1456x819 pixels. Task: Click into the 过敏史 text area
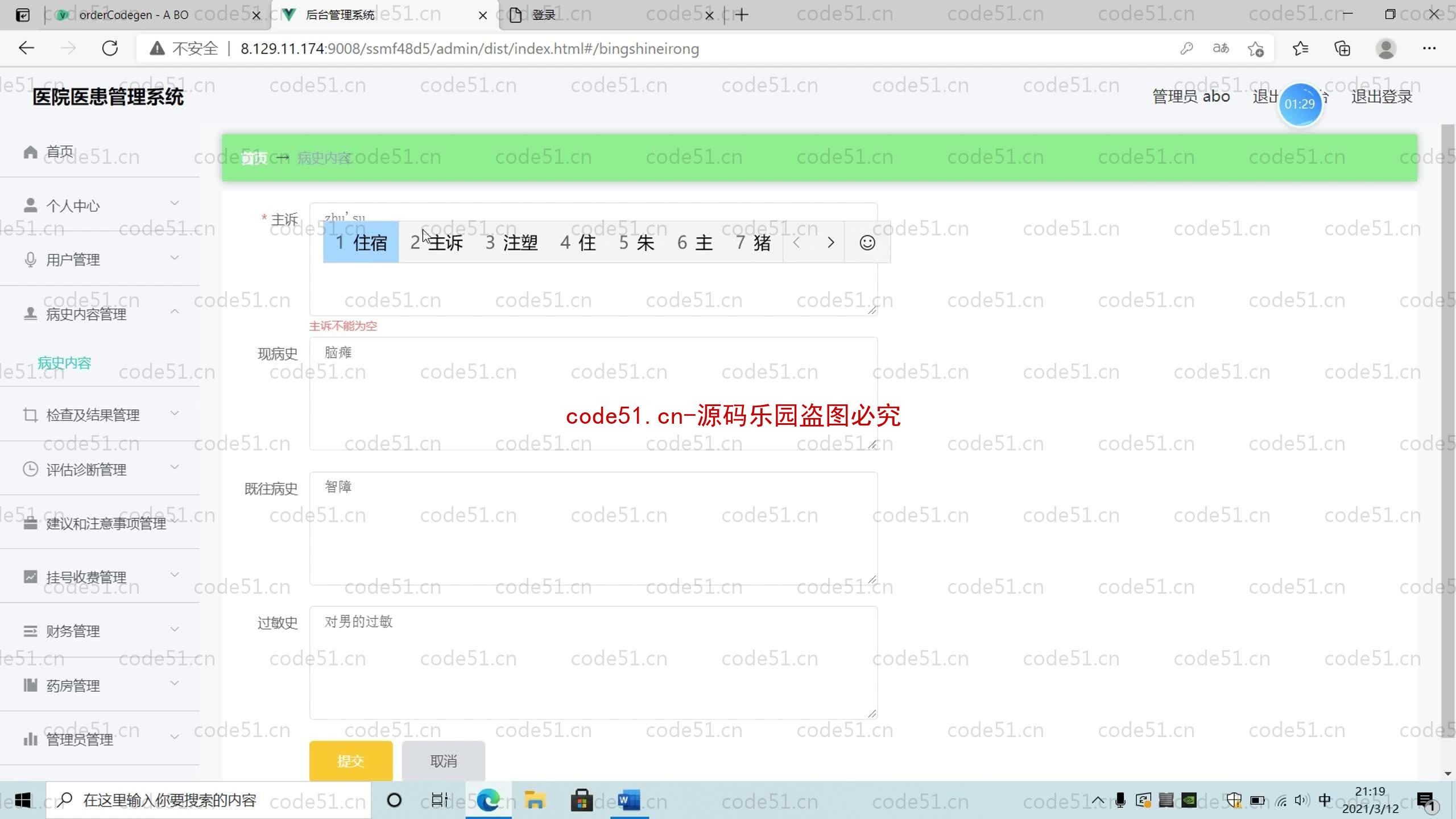[x=593, y=663]
